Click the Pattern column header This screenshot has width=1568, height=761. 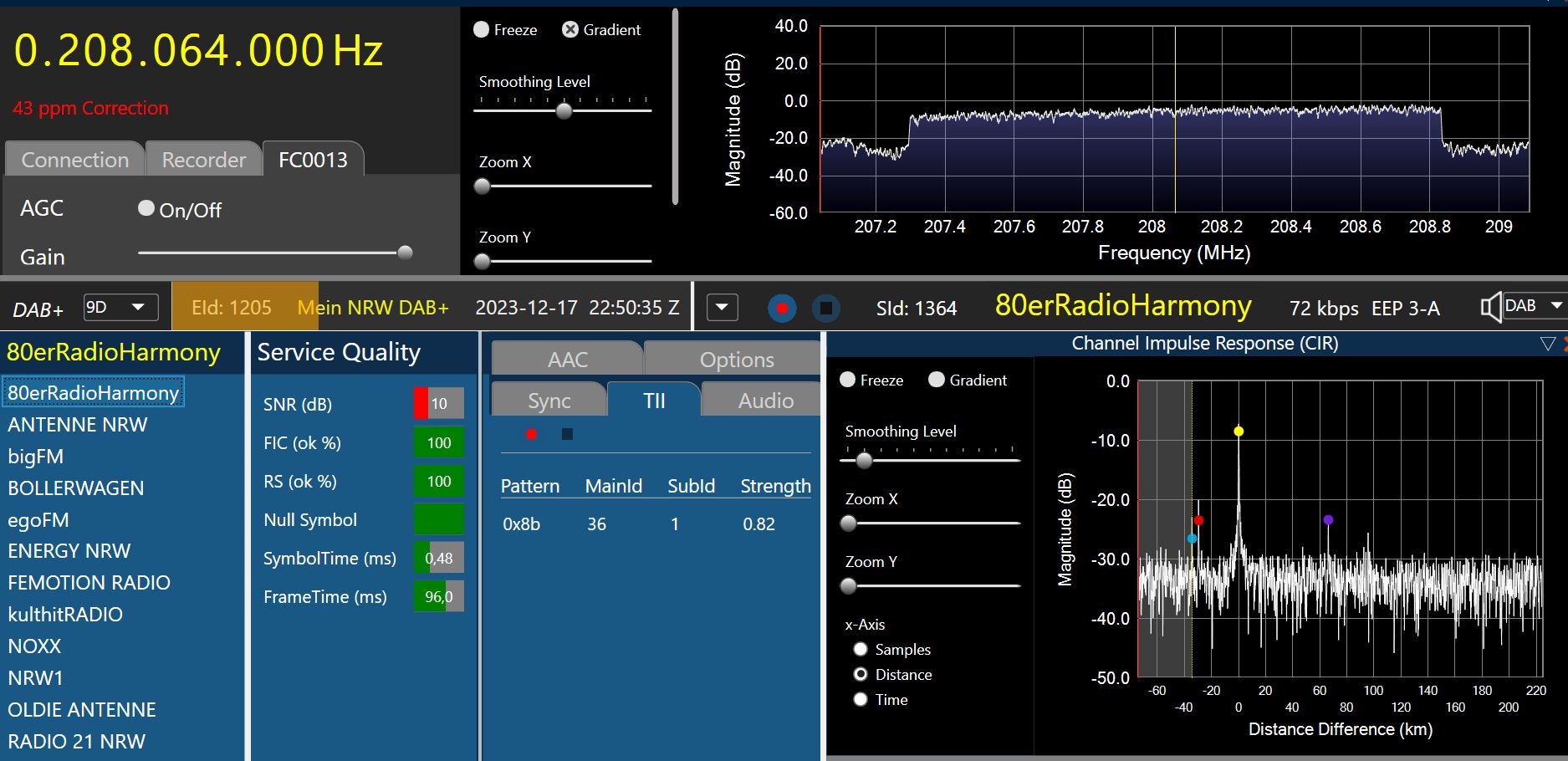pos(530,486)
